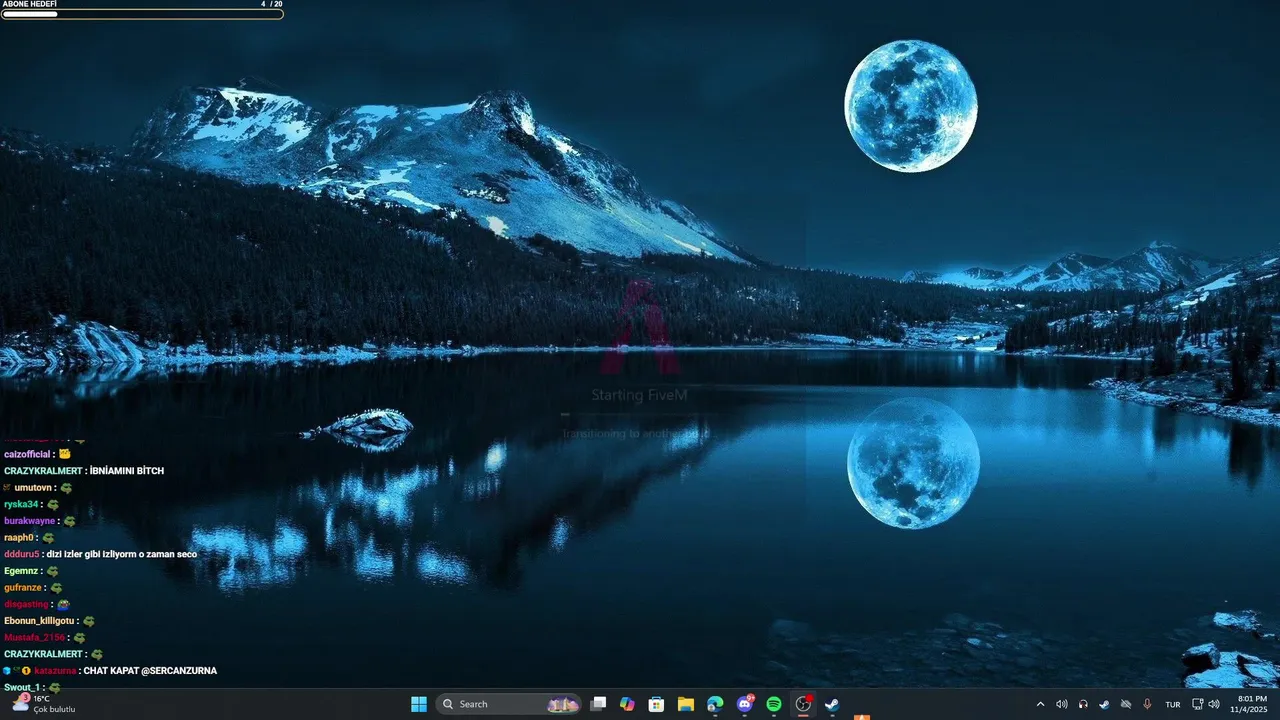Screen dimensions: 1280x720
Task: Click the ABONE HEDEFİ progress bar
Action: pyautogui.click(x=142, y=14)
